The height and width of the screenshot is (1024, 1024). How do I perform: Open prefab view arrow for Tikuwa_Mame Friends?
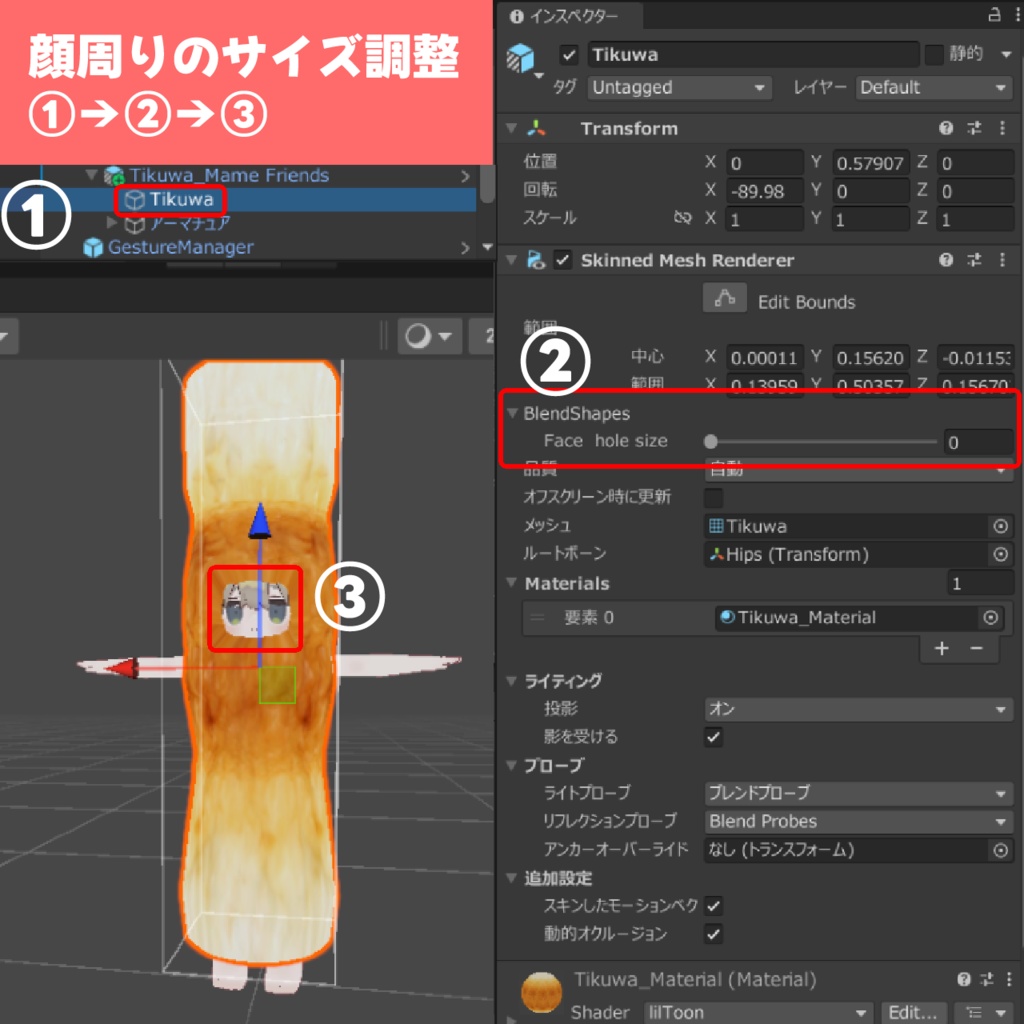point(465,176)
